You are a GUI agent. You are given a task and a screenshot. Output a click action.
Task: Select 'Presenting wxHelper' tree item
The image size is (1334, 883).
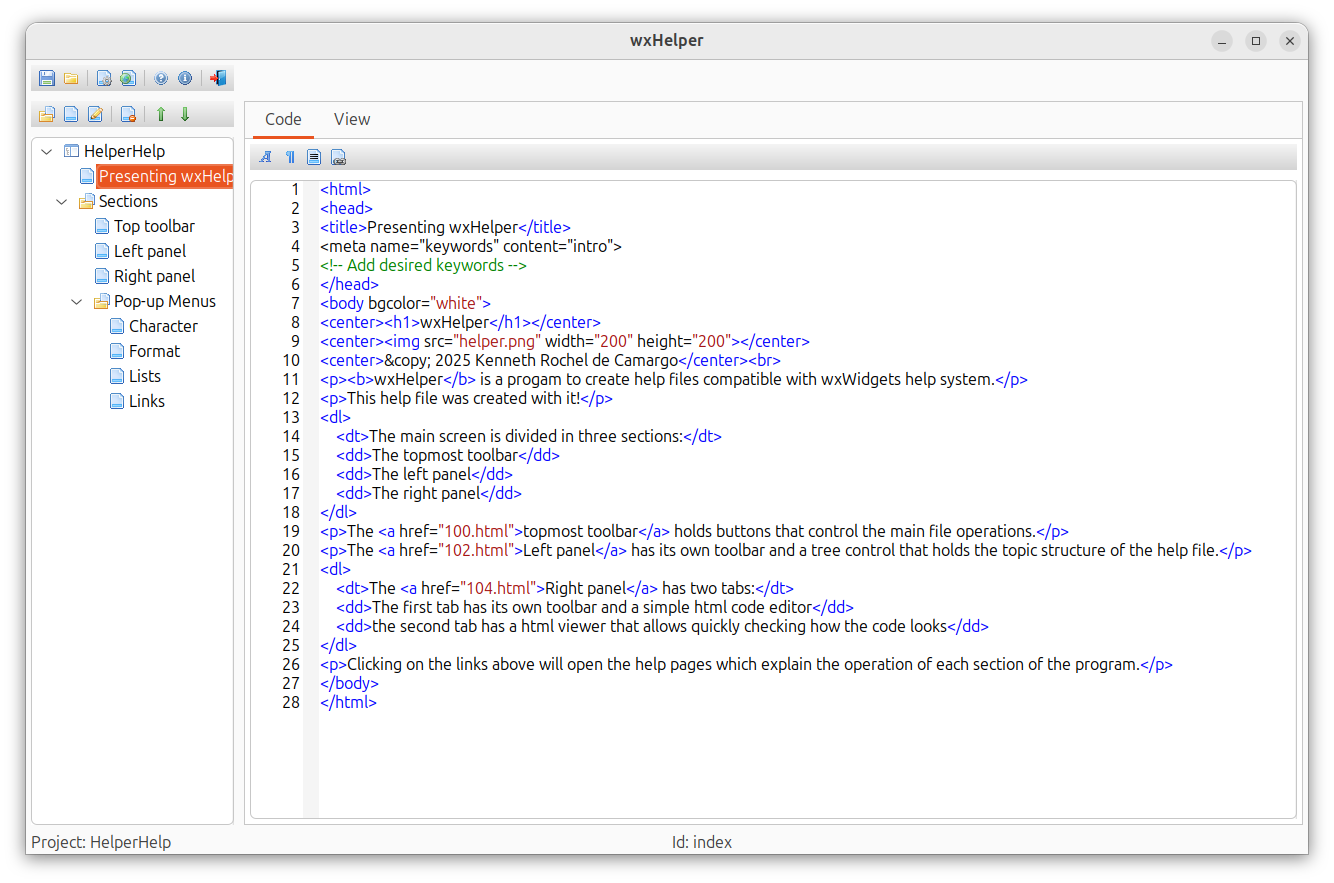pos(165,176)
